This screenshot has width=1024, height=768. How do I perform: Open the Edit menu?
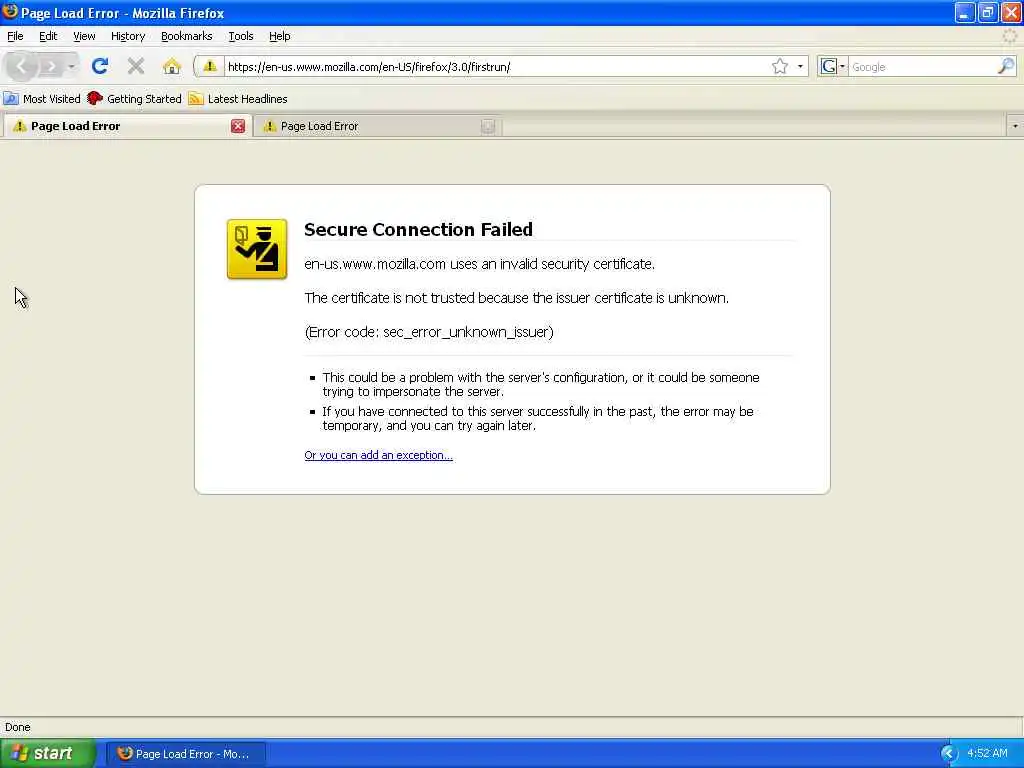(48, 36)
